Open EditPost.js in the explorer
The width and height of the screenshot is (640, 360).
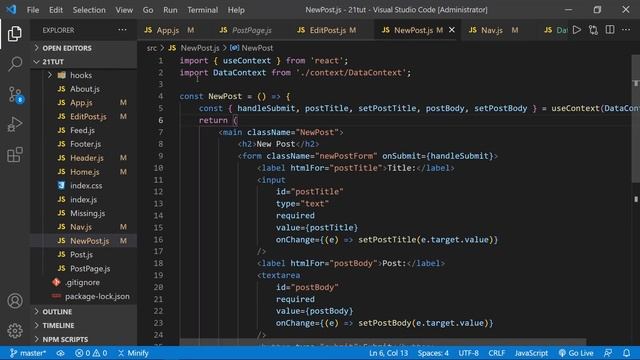tap(84, 116)
